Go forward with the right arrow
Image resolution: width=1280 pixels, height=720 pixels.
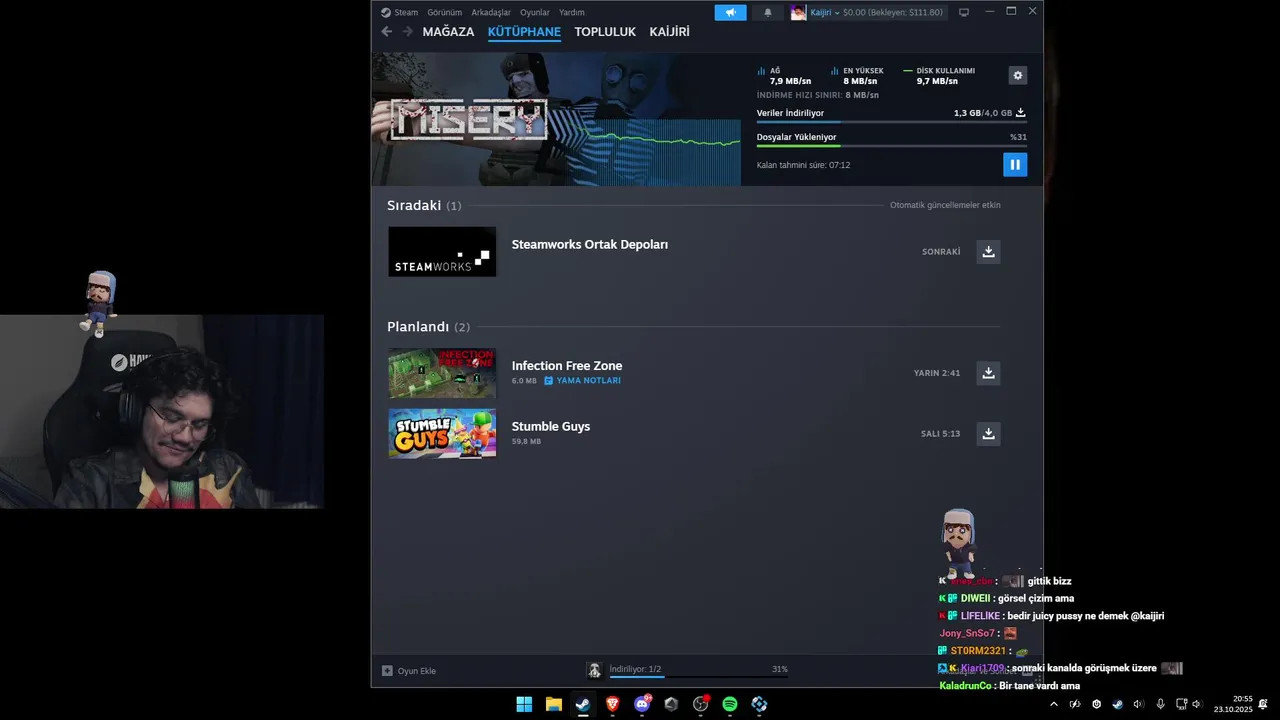click(x=407, y=32)
